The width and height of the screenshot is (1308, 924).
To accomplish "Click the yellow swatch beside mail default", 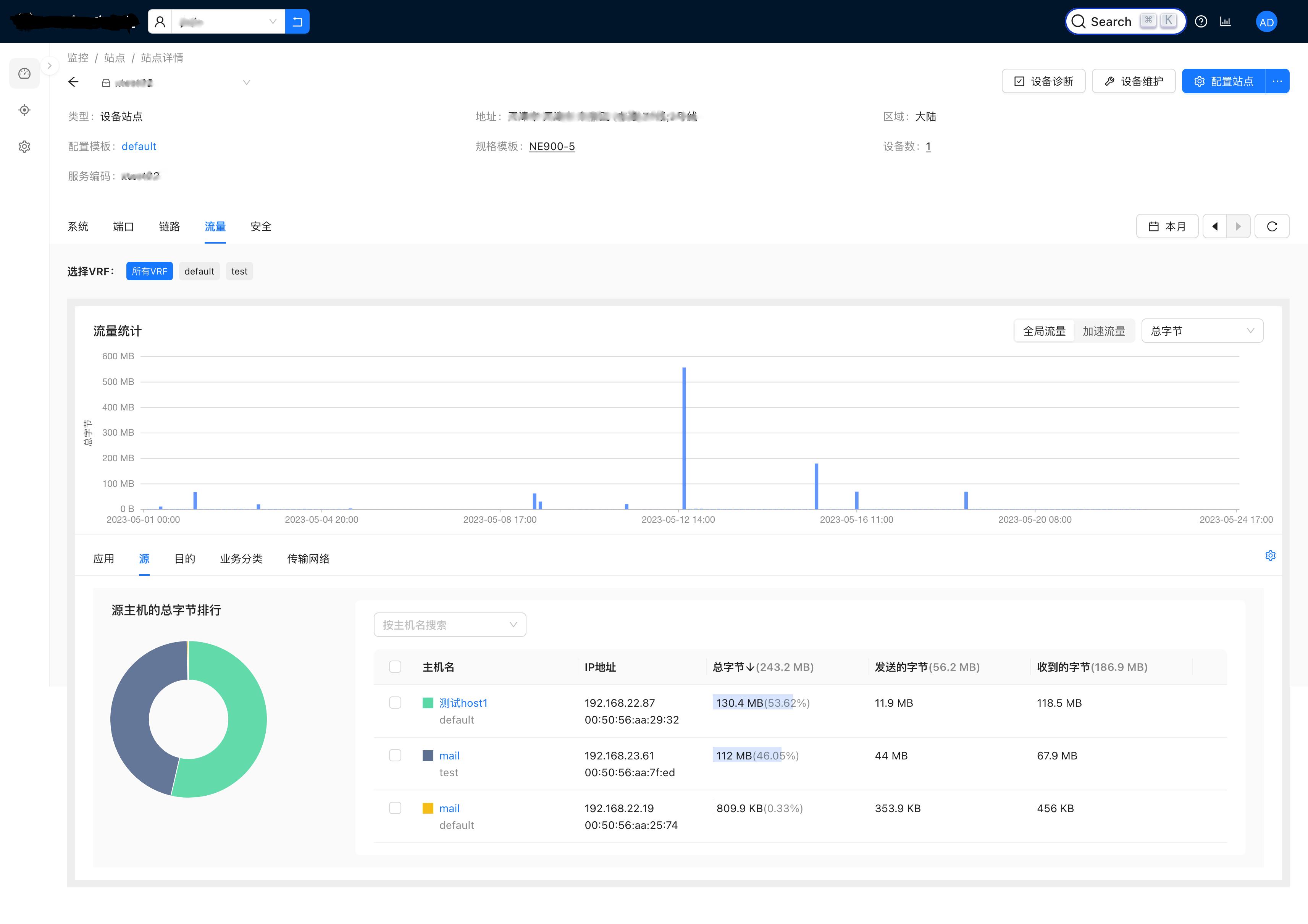I will pos(427,808).
